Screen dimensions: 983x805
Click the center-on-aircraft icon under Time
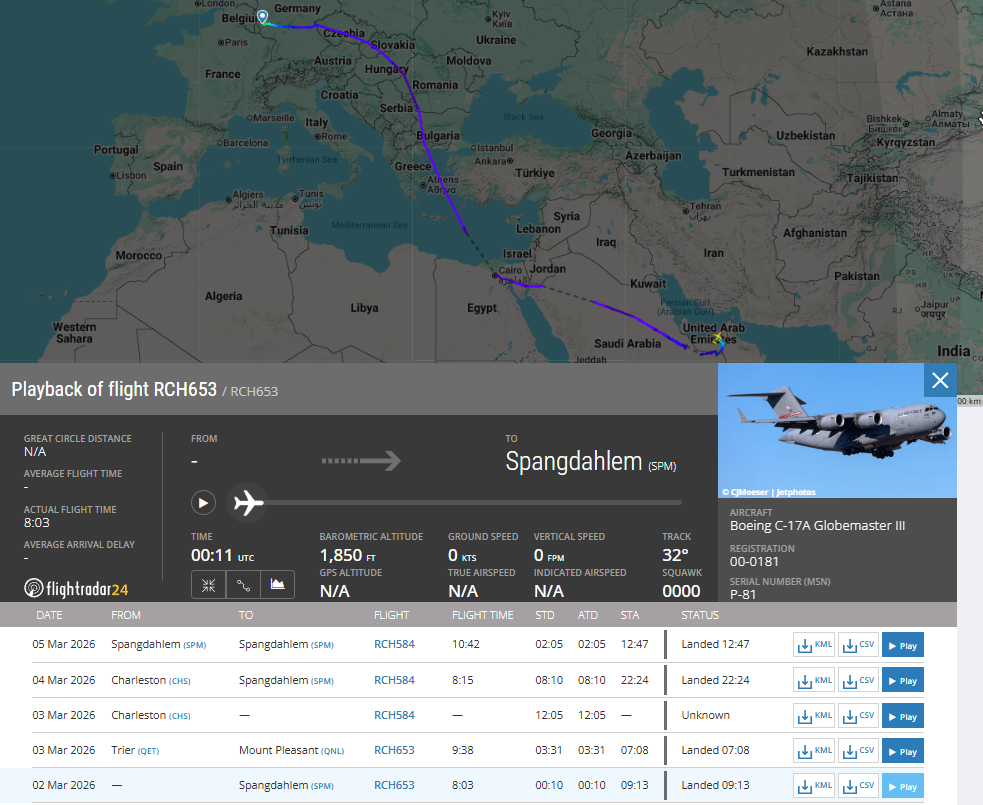[x=206, y=584]
